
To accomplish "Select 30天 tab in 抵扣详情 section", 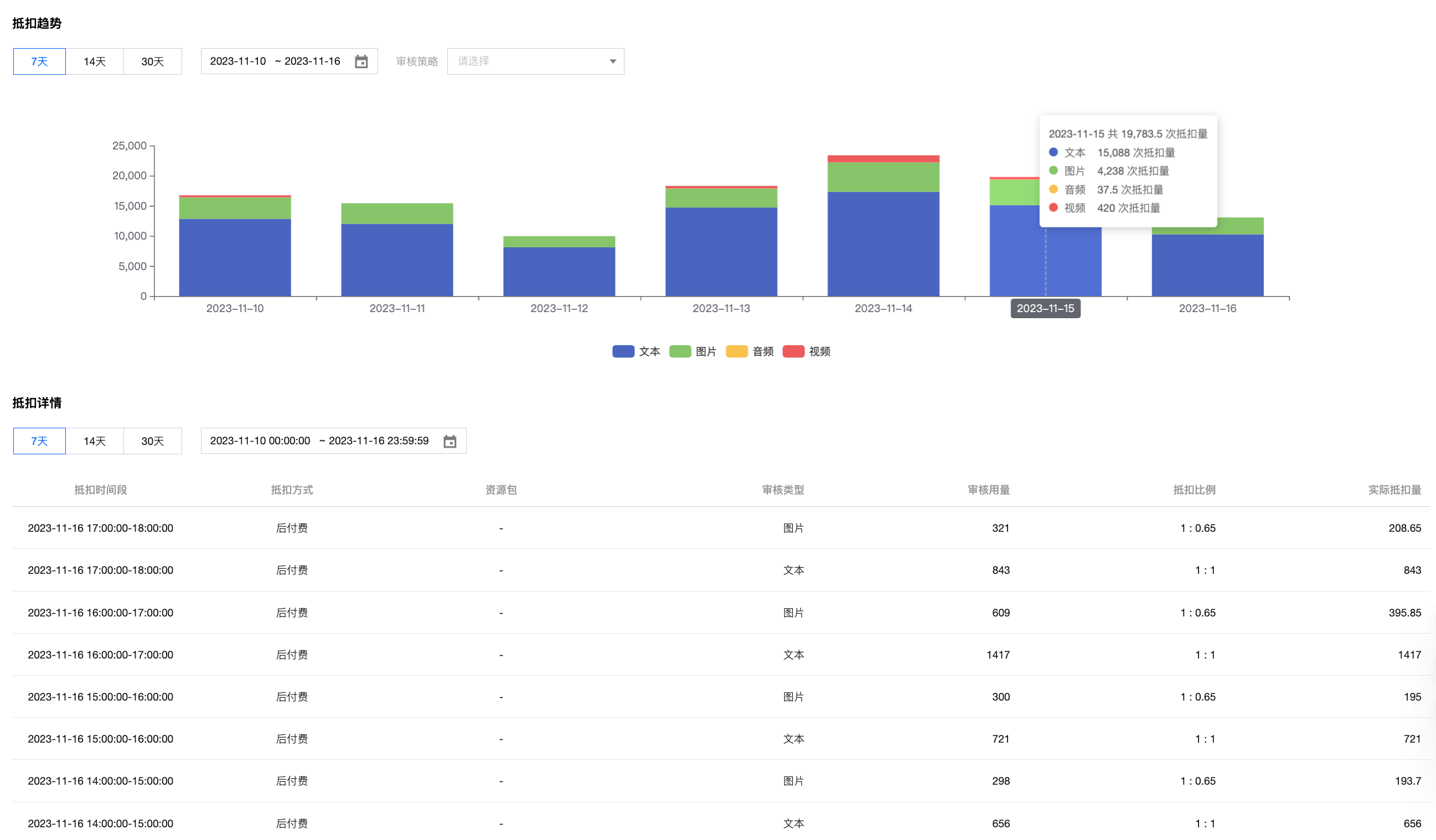I will (x=152, y=442).
